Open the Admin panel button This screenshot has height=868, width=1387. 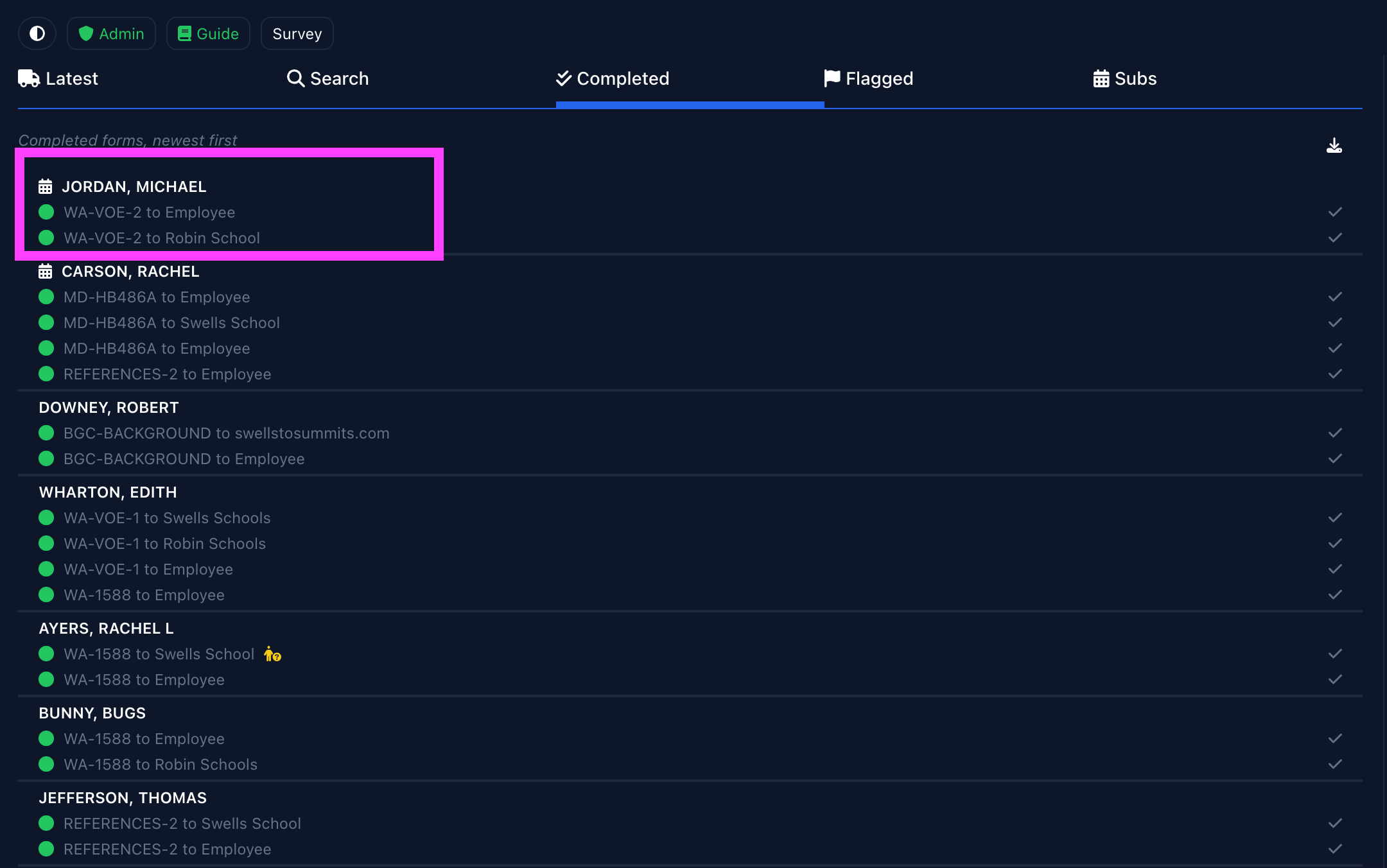(x=111, y=33)
